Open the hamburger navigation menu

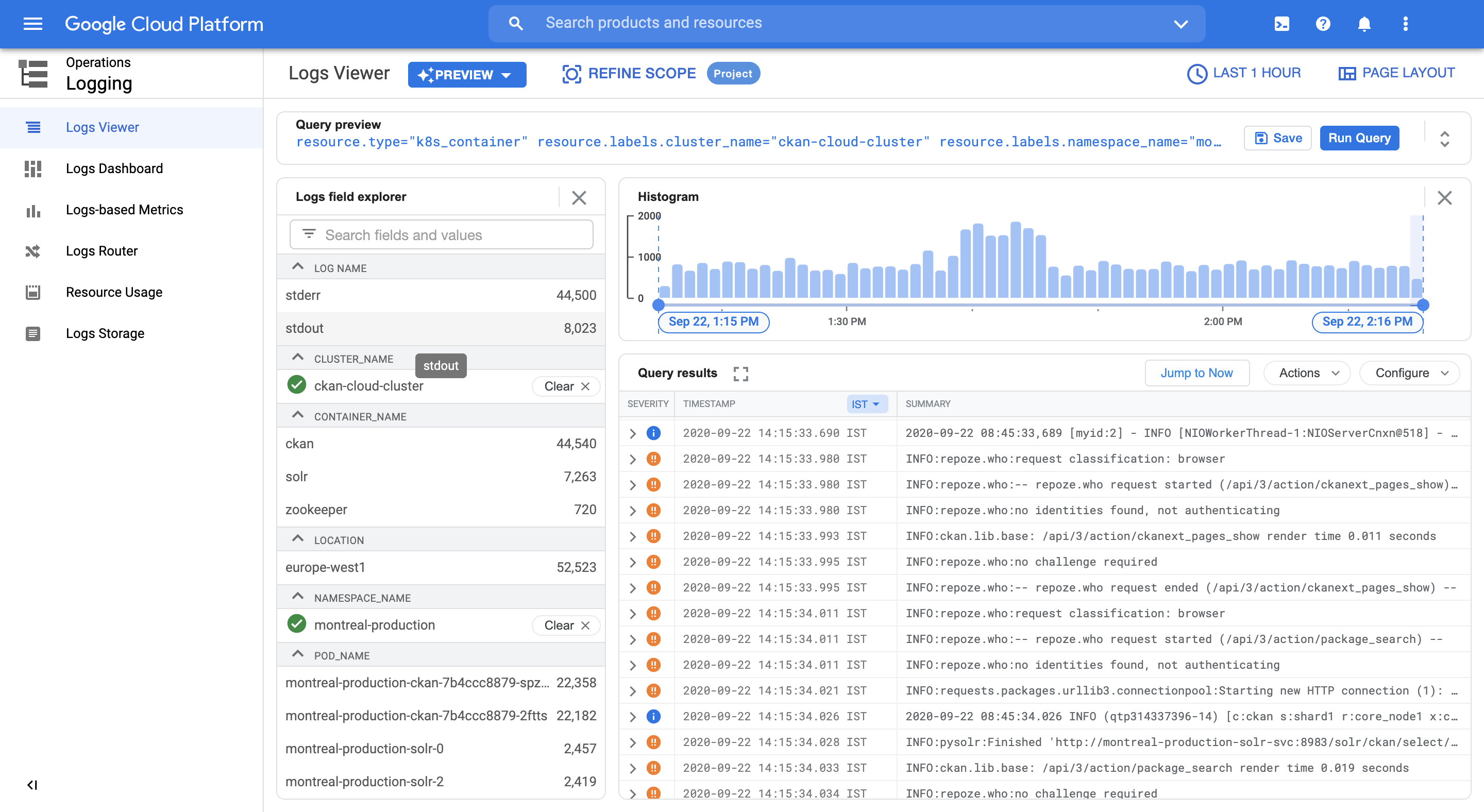[x=33, y=24]
